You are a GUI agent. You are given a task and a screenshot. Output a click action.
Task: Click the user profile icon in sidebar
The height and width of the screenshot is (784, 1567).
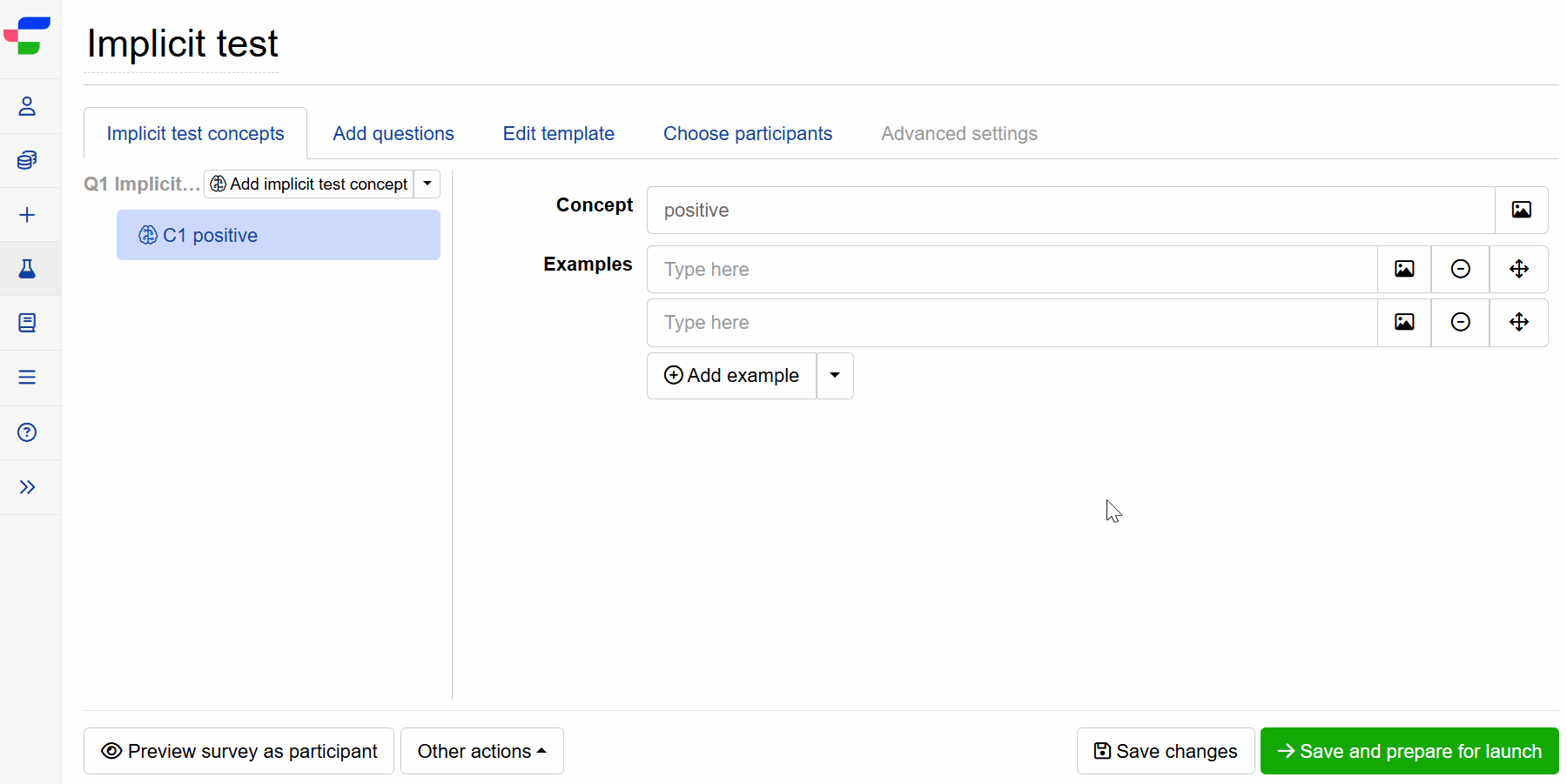27,106
